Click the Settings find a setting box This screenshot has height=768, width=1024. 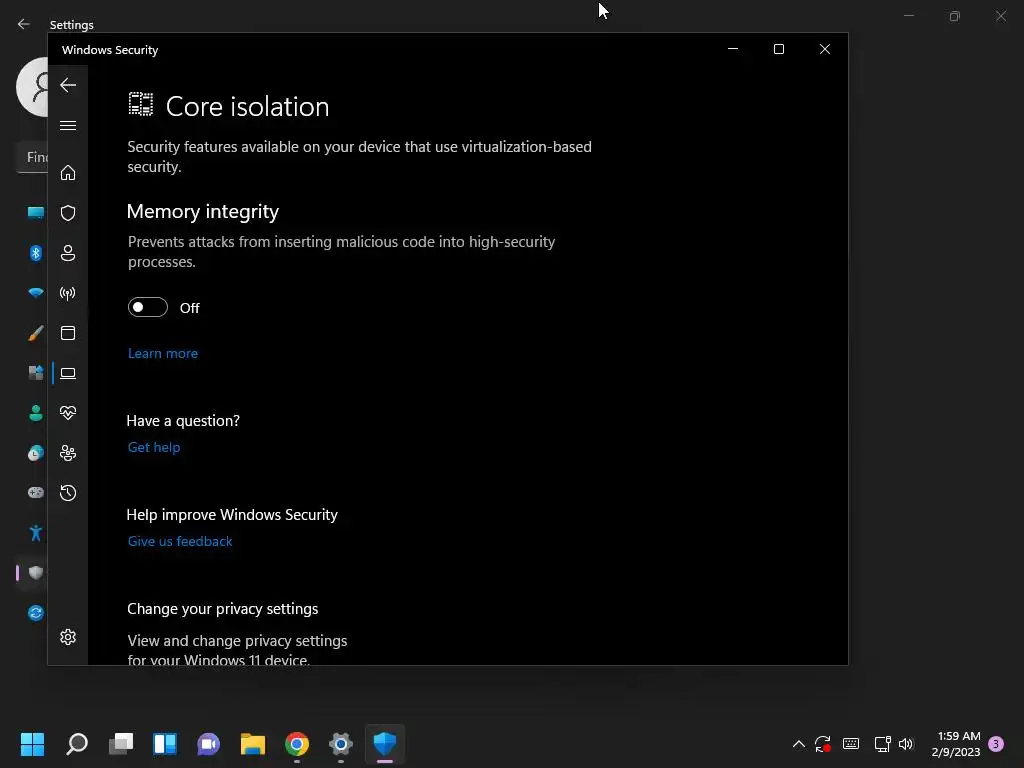point(32,157)
